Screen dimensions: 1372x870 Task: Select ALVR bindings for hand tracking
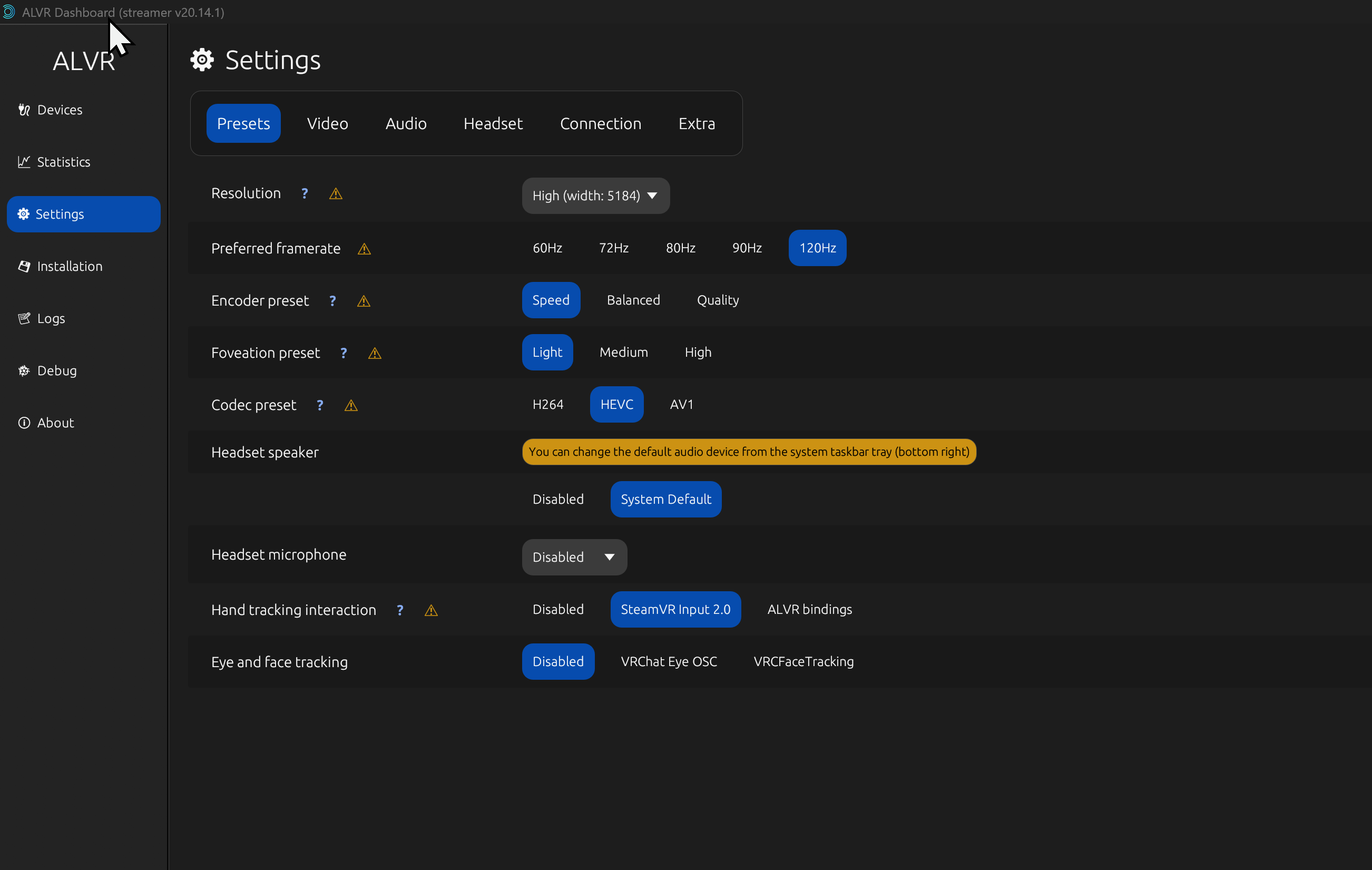809,609
